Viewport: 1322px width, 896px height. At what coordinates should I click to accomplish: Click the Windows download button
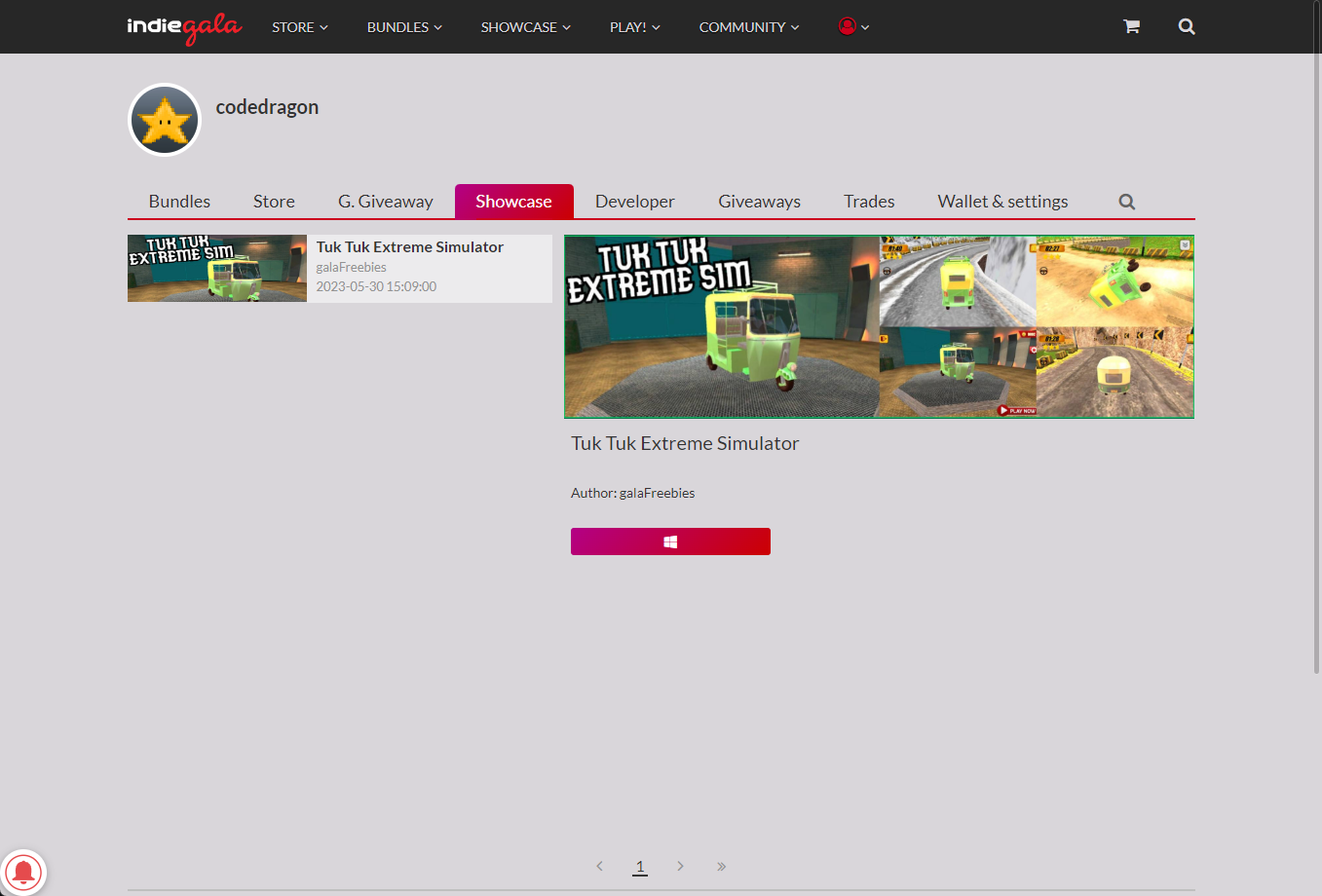[670, 541]
